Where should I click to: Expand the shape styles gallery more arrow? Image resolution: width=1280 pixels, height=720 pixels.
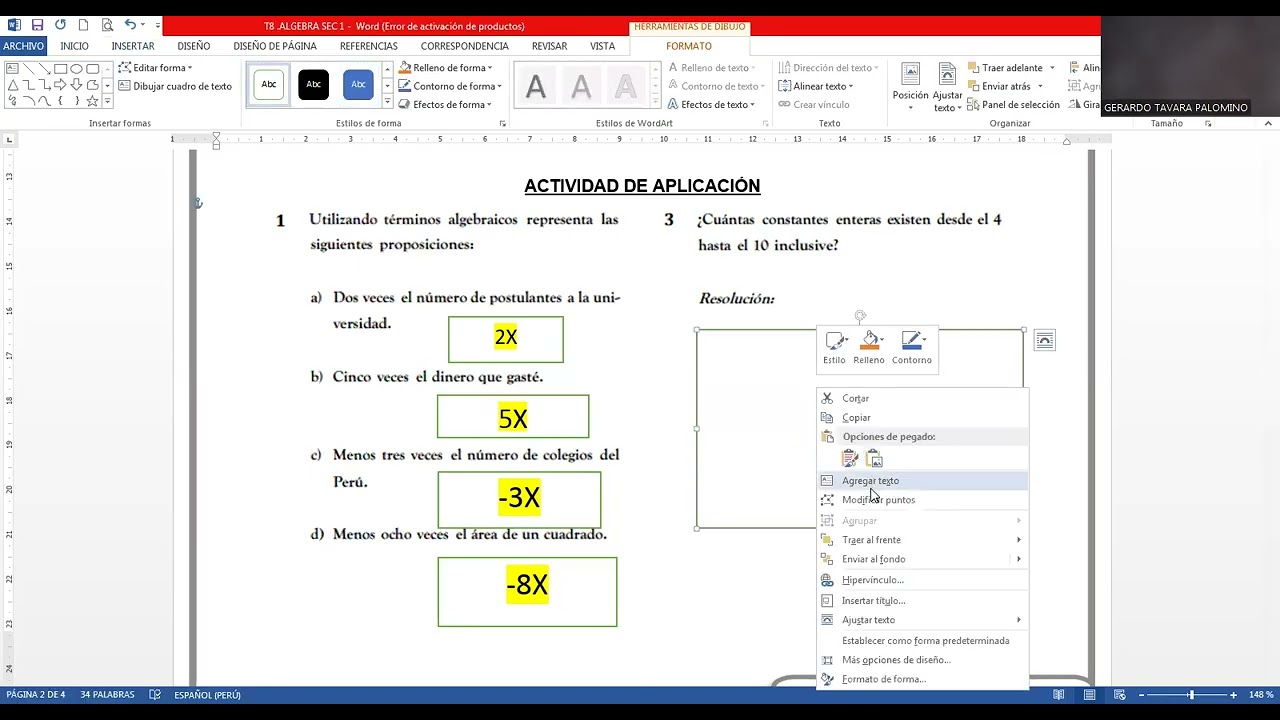[x=387, y=103]
